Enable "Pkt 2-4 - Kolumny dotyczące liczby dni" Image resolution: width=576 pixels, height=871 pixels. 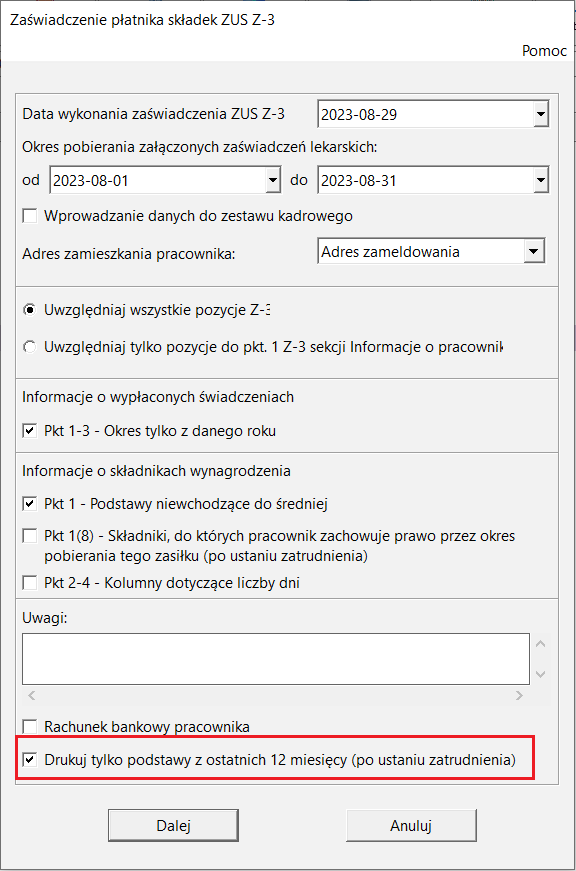point(29,585)
